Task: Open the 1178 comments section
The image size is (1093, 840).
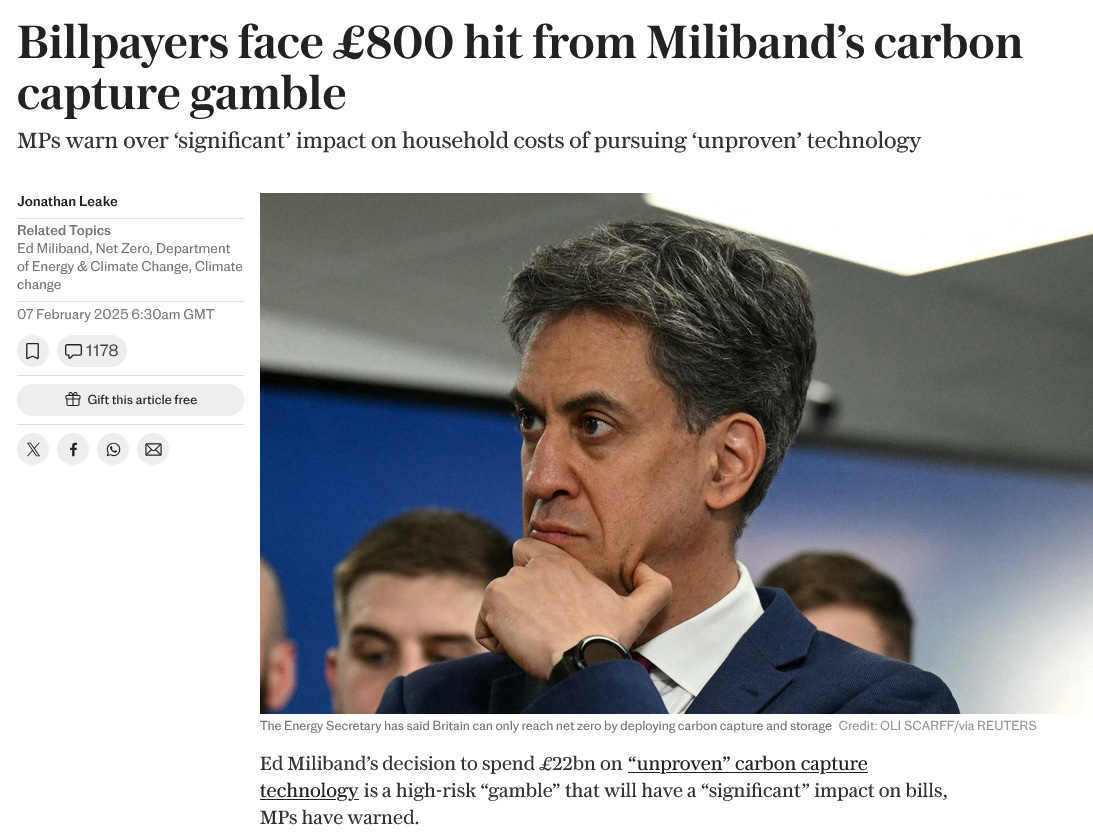Action: [x=92, y=351]
